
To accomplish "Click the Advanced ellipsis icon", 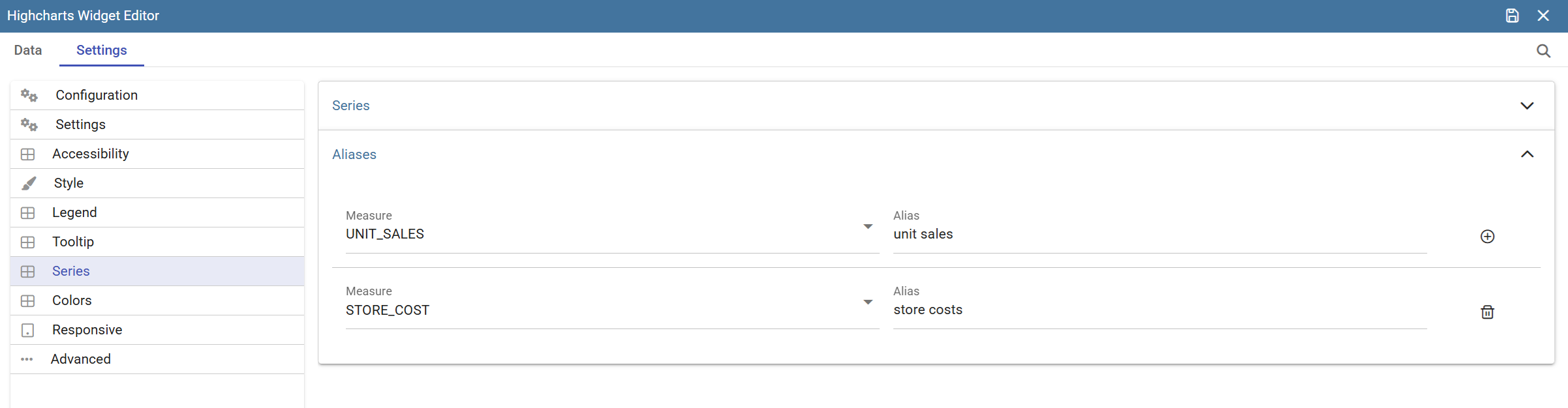I will 27,359.
